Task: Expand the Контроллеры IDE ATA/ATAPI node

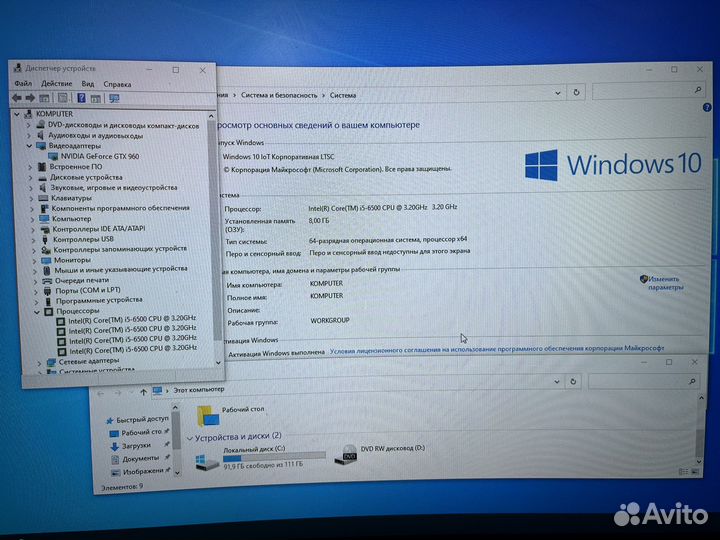Action: [x=33, y=229]
